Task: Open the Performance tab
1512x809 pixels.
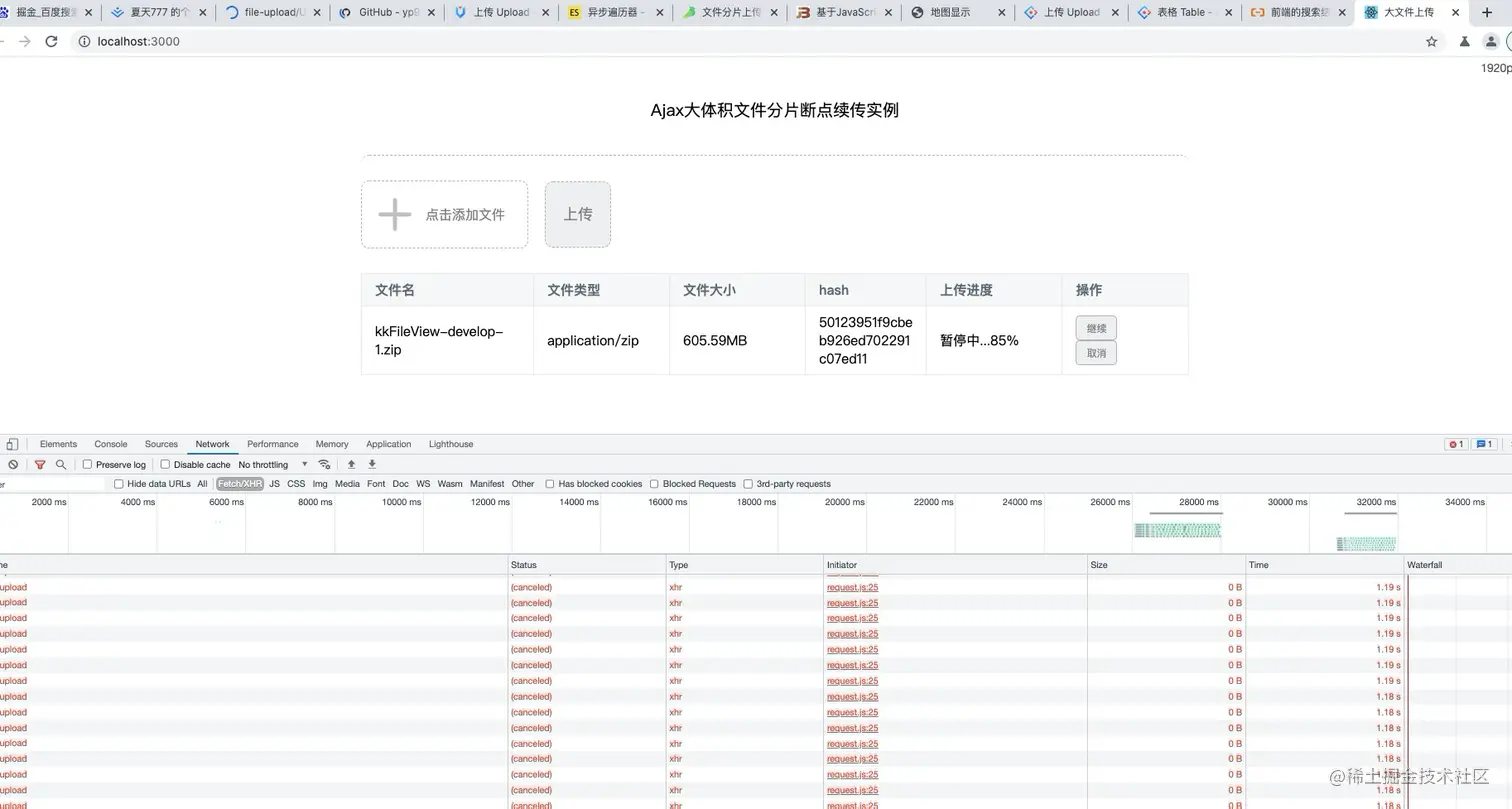Action: [x=273, y=445]
